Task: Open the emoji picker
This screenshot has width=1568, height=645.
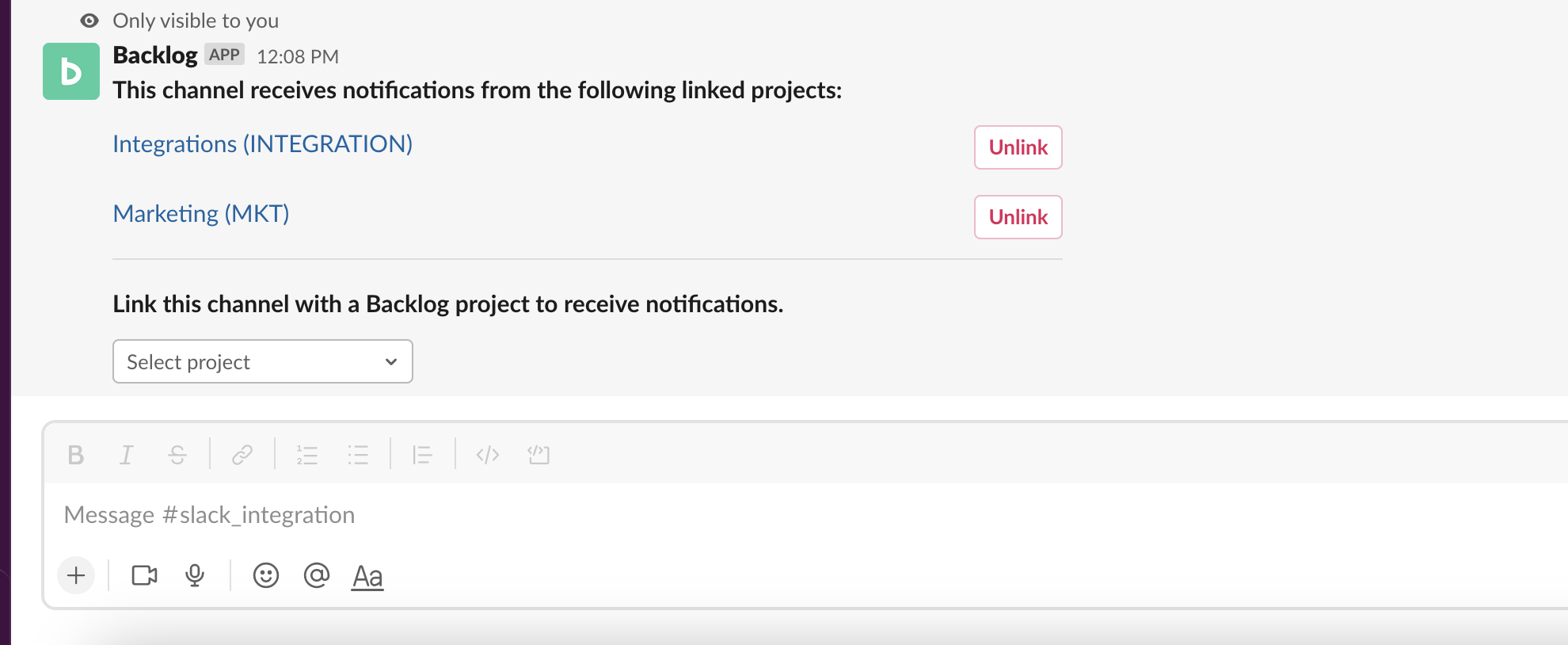Action: 266,576
